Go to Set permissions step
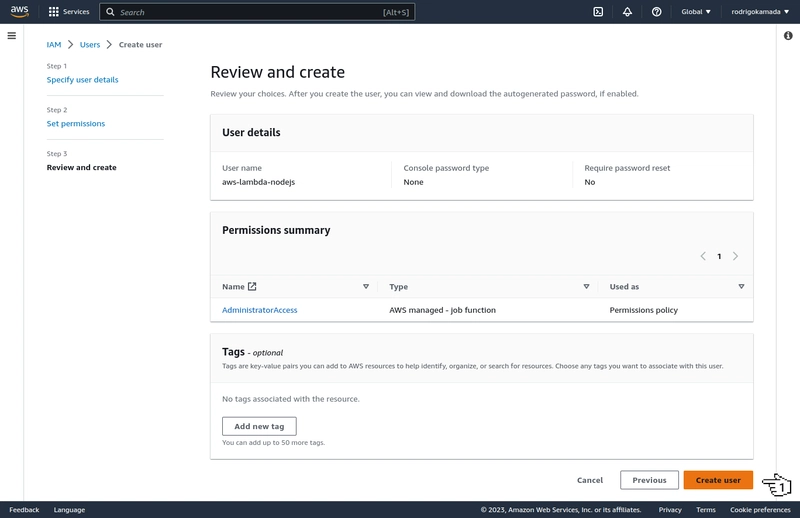 tap(76, 124)
